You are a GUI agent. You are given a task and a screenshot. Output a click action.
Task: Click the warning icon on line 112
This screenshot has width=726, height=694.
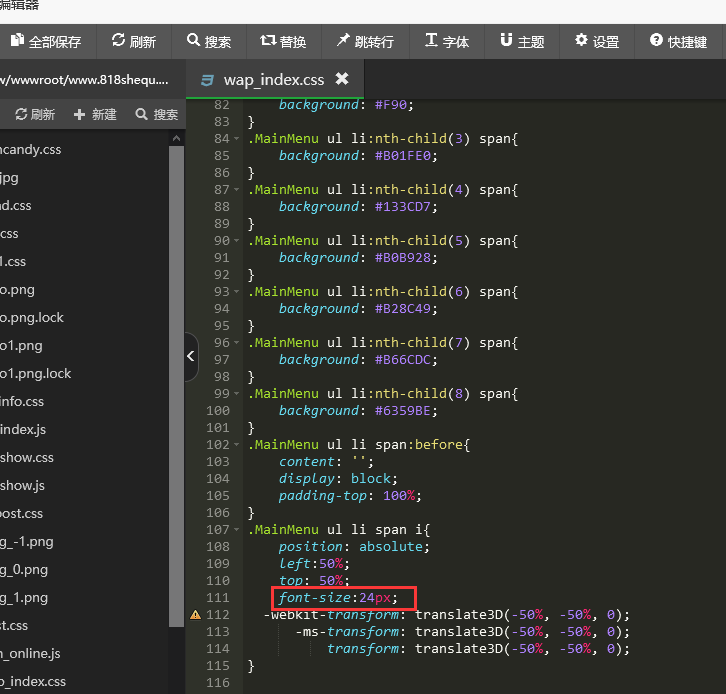[196, 614]
